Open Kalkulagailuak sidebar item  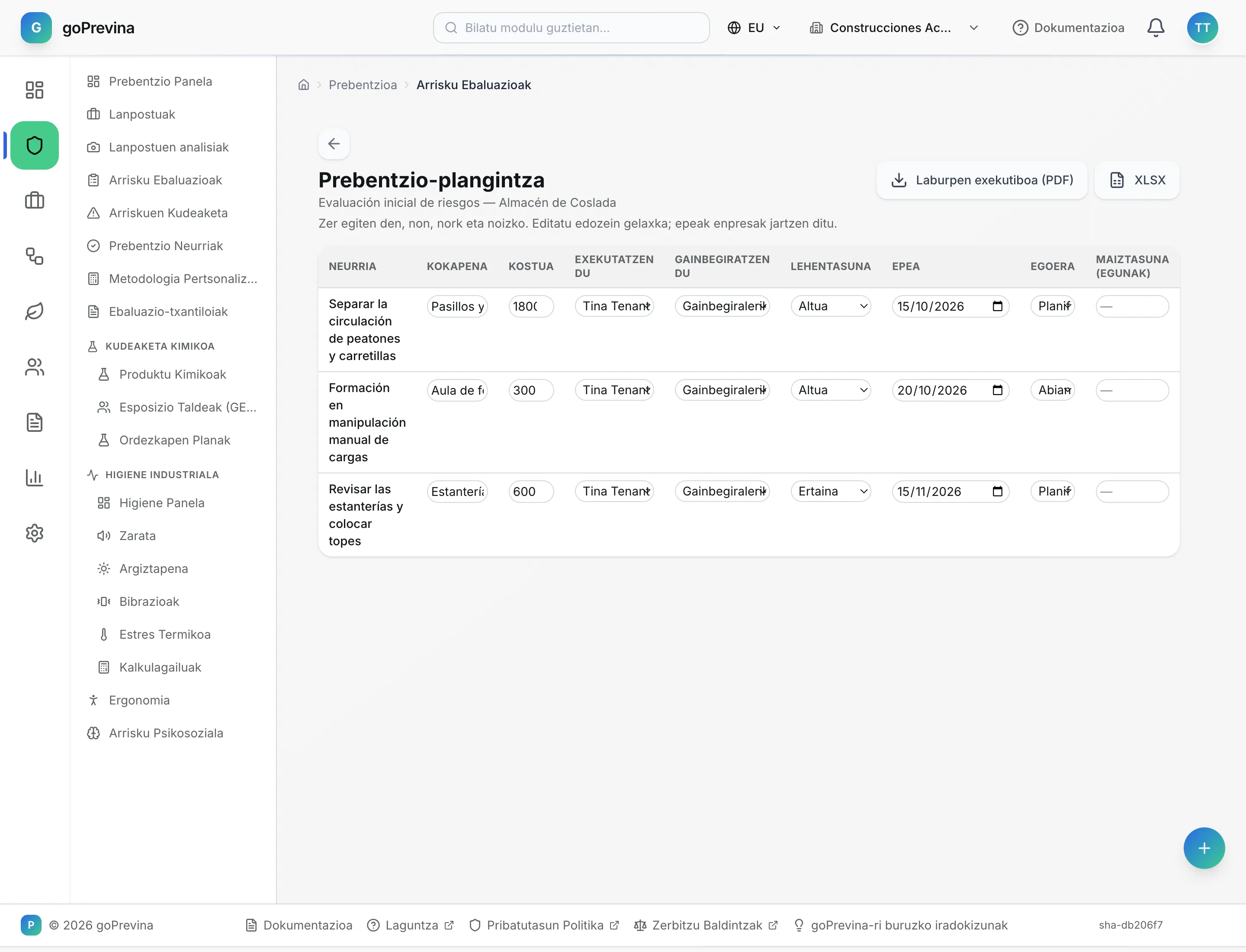click(x=178, y=668)
